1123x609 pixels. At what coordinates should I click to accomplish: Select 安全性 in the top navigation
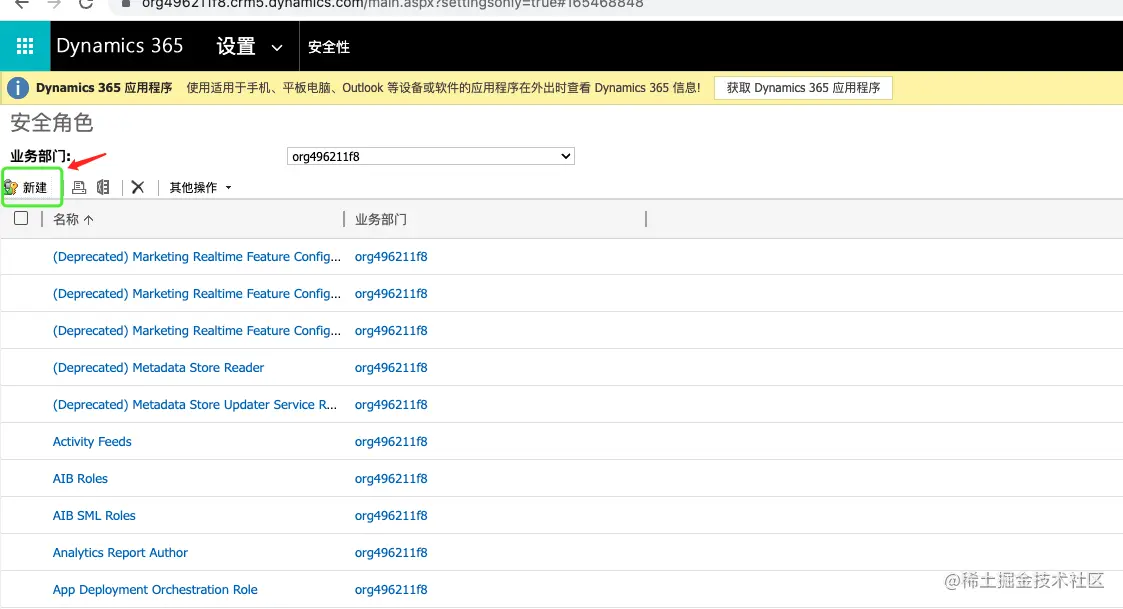[329, 47]
